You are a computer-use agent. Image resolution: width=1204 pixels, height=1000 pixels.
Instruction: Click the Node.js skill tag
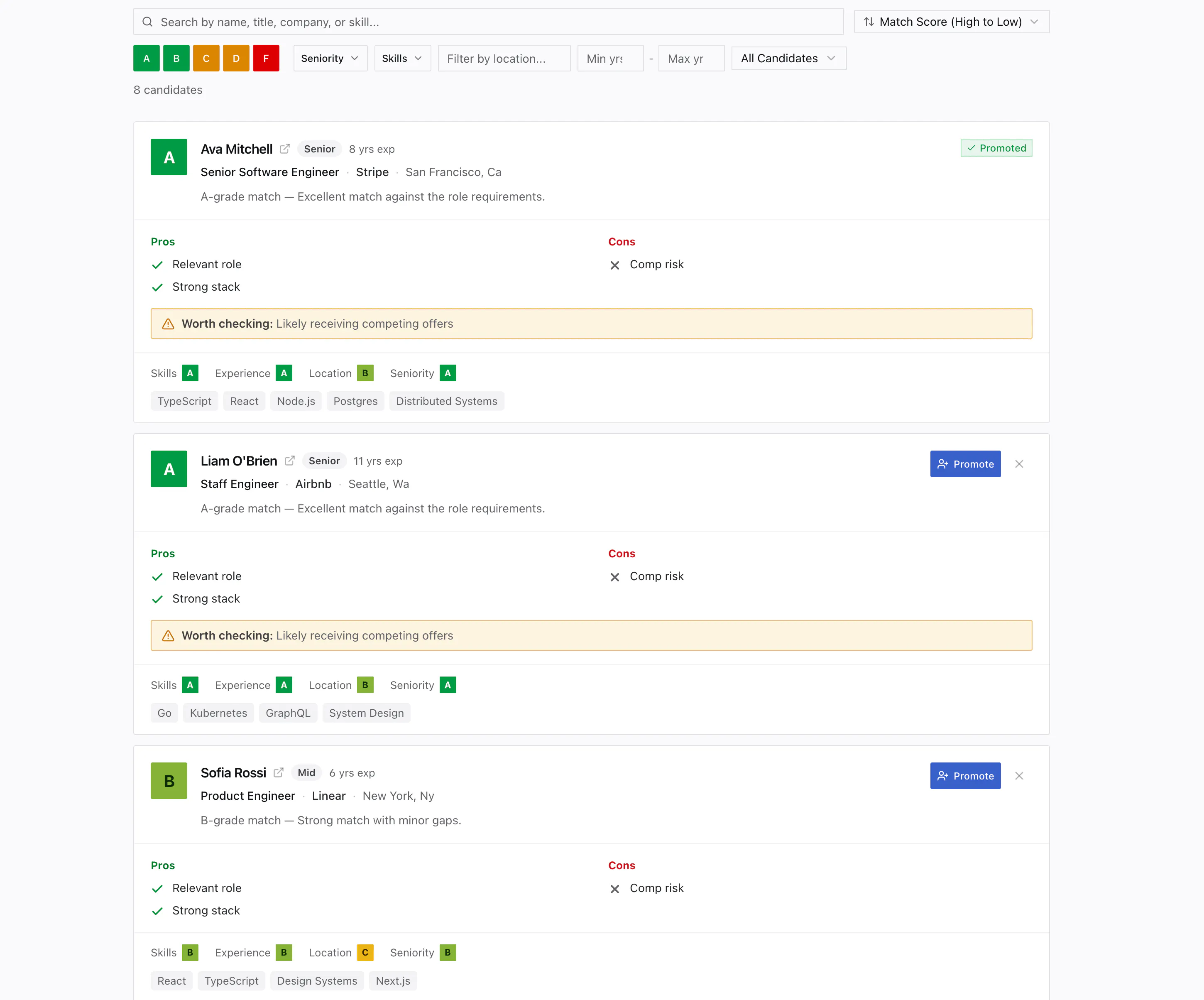[296, 402]
